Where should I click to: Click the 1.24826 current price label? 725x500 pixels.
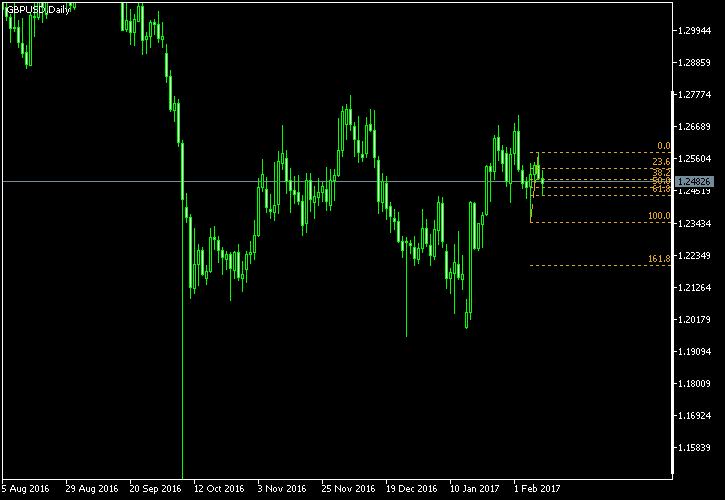[x=694, y=181]
